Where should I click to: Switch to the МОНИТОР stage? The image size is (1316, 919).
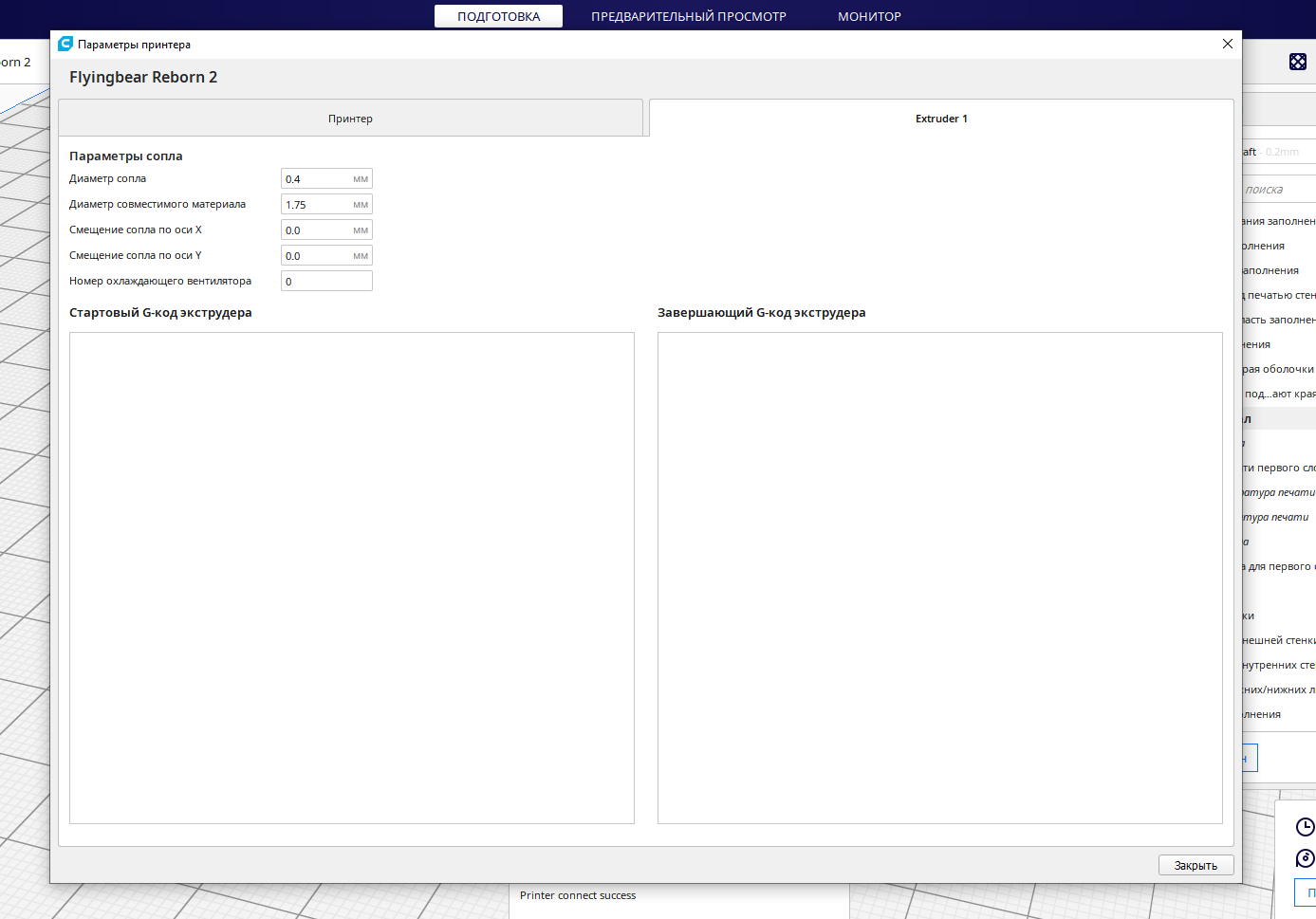869,16
